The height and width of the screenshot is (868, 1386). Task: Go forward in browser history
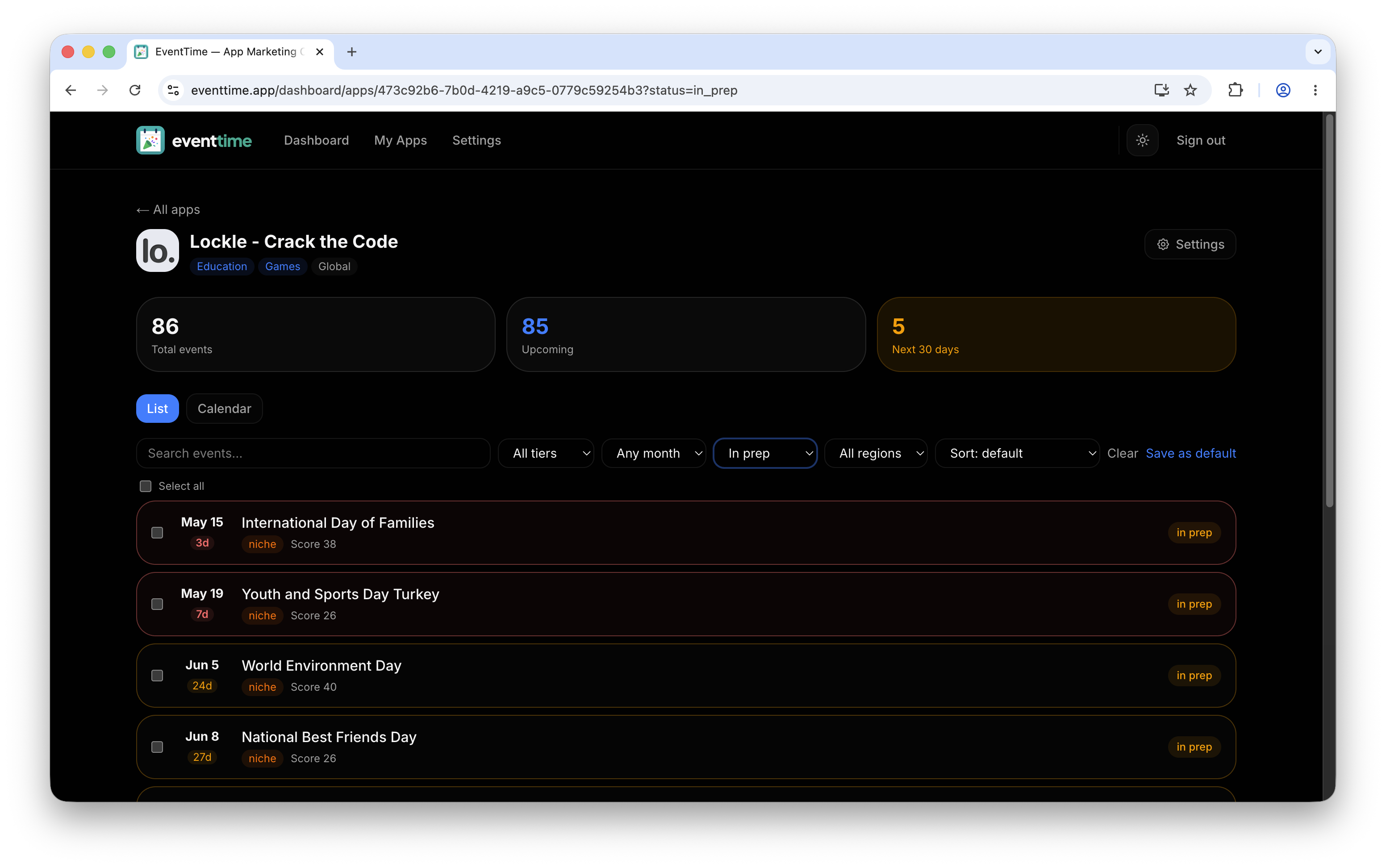click(102, 90)
